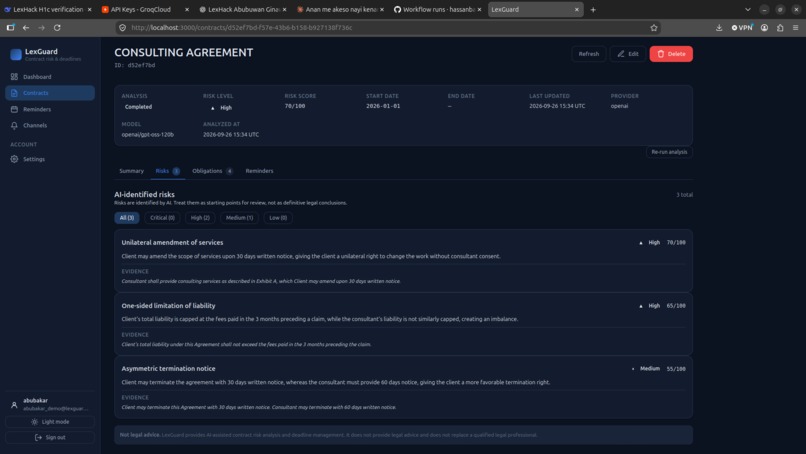Click the LexGuard logo icon
The height and width of the screenshot is (454, 806).
(16, 54)
